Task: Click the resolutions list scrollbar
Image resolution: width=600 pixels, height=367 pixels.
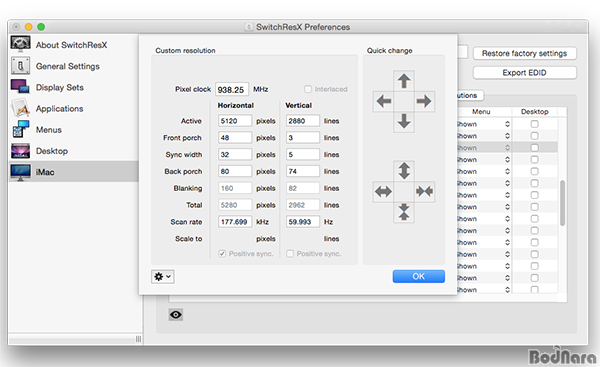Action: coord(562,203)
